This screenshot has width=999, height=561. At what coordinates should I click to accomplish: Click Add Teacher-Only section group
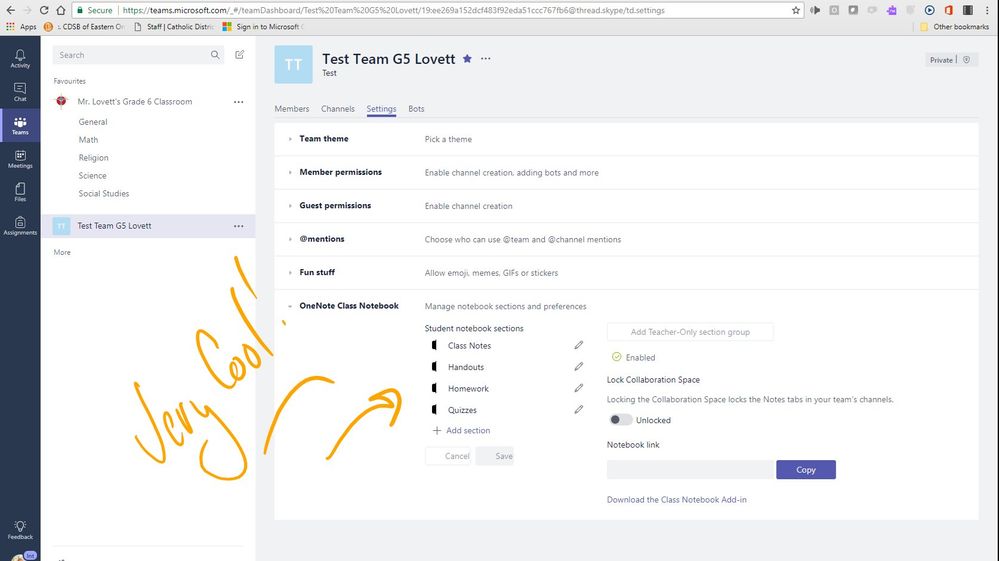(x=690, y=332)
